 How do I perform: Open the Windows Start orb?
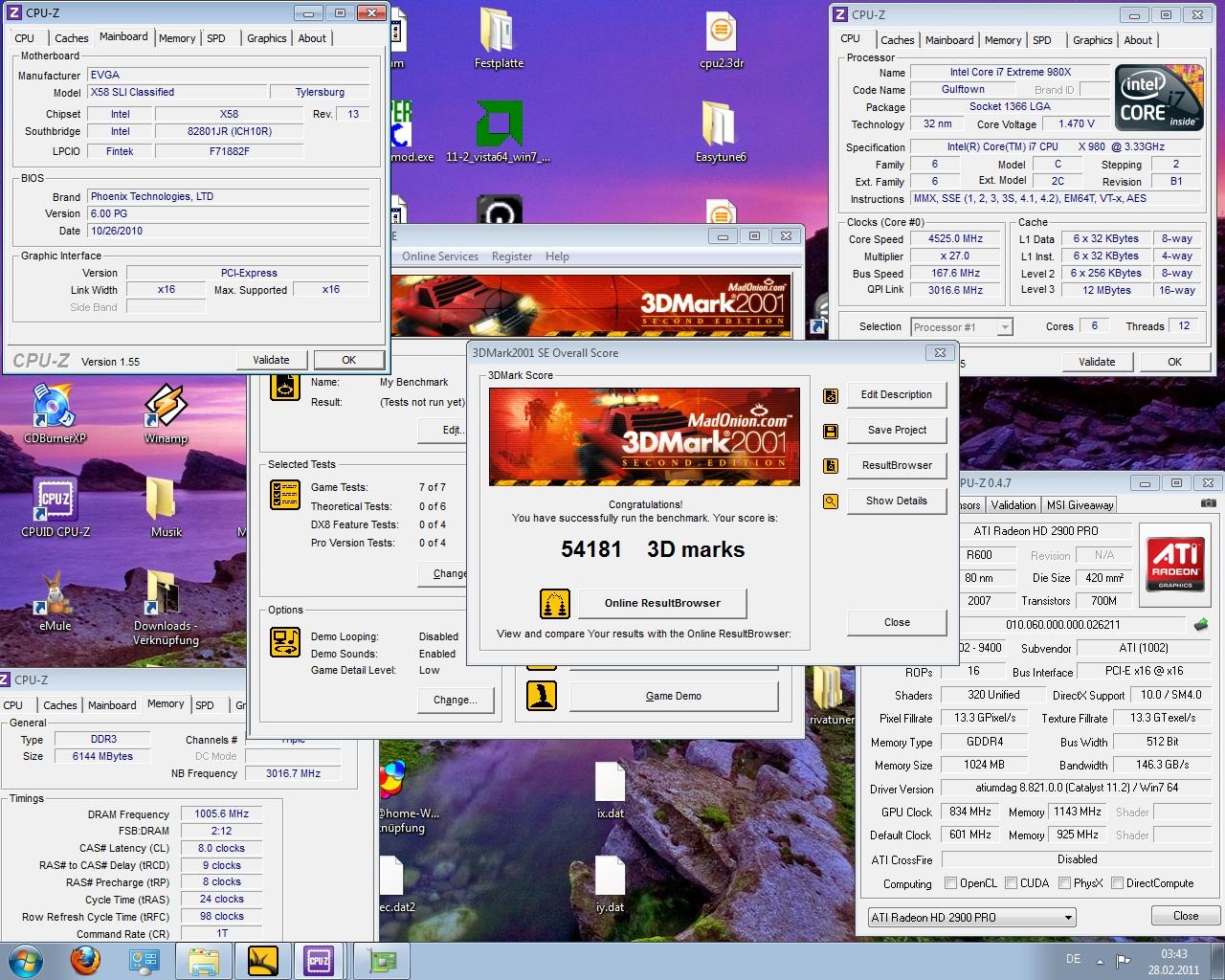pyautogui.click(x=26, y=960)
